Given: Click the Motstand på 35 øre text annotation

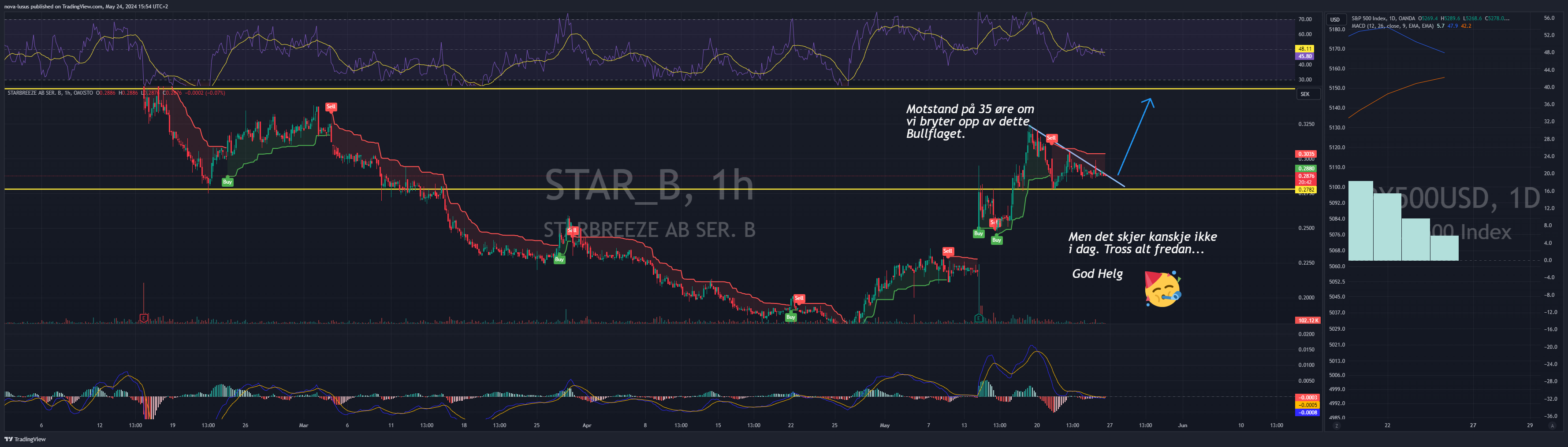Looking at the screenshot, I should click(970, 121).
